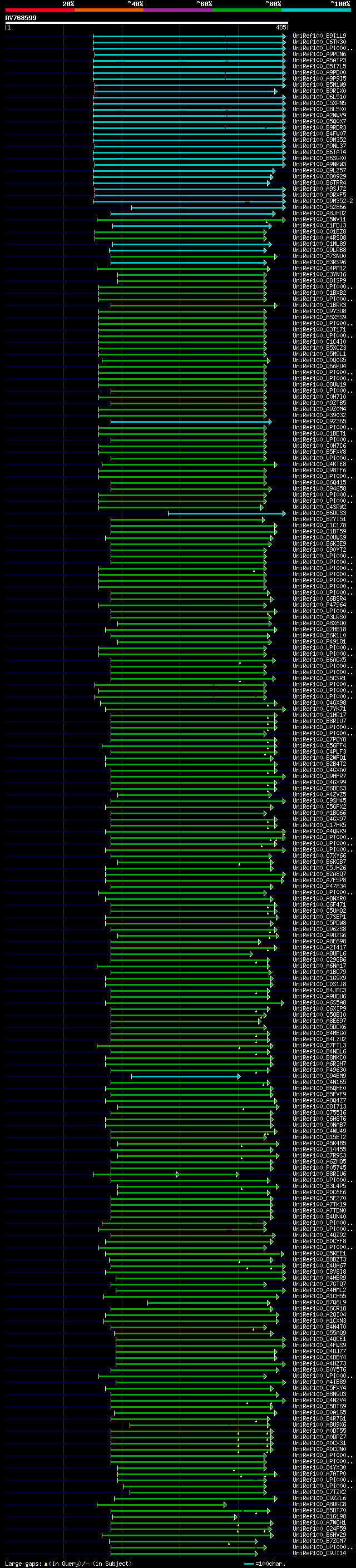Click the UniRef100_C1FDJ3 hit name
356x1568 pixels.
[x=319, y=225]
